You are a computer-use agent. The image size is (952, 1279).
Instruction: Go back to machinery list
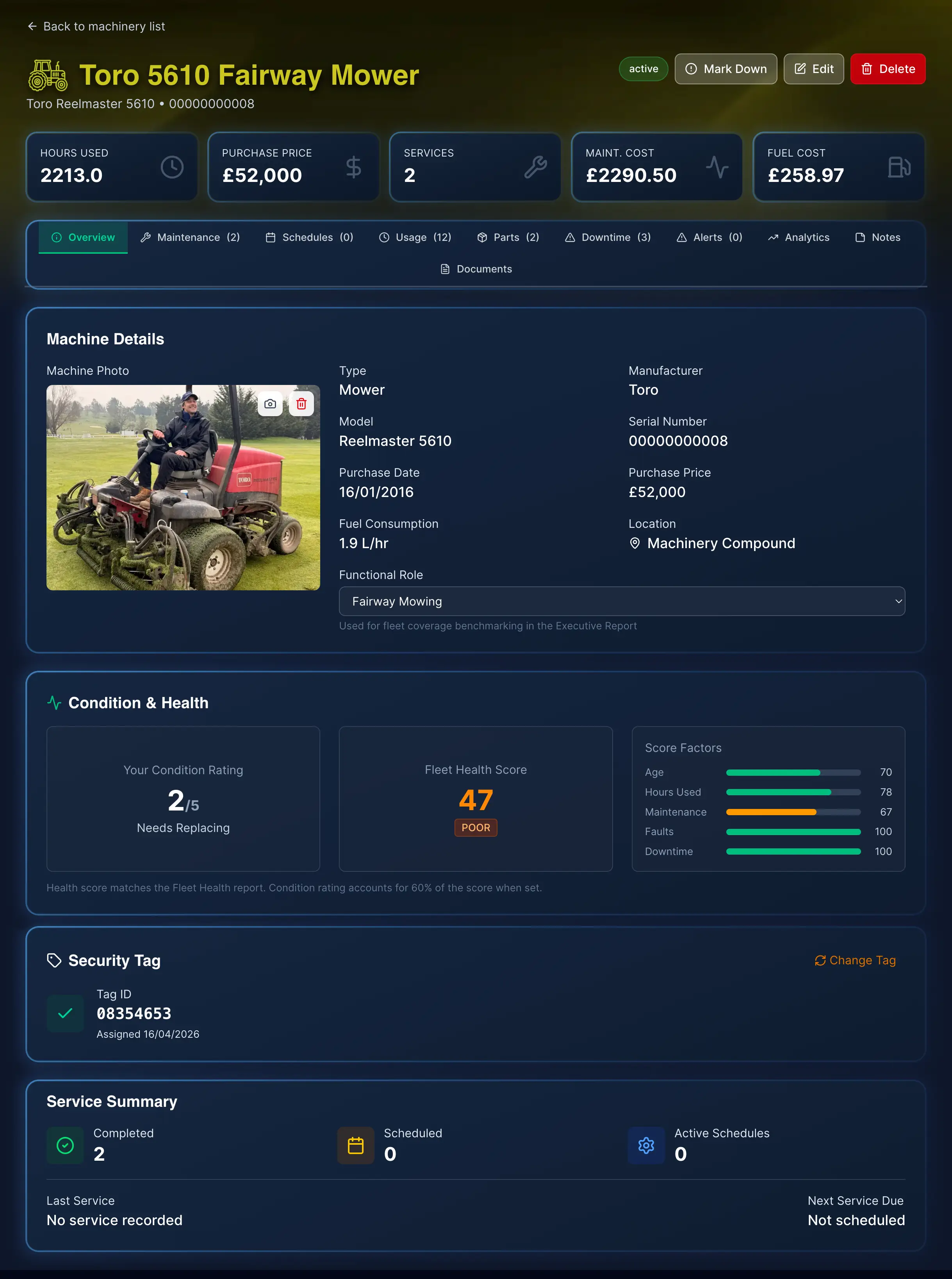point(96,27)
